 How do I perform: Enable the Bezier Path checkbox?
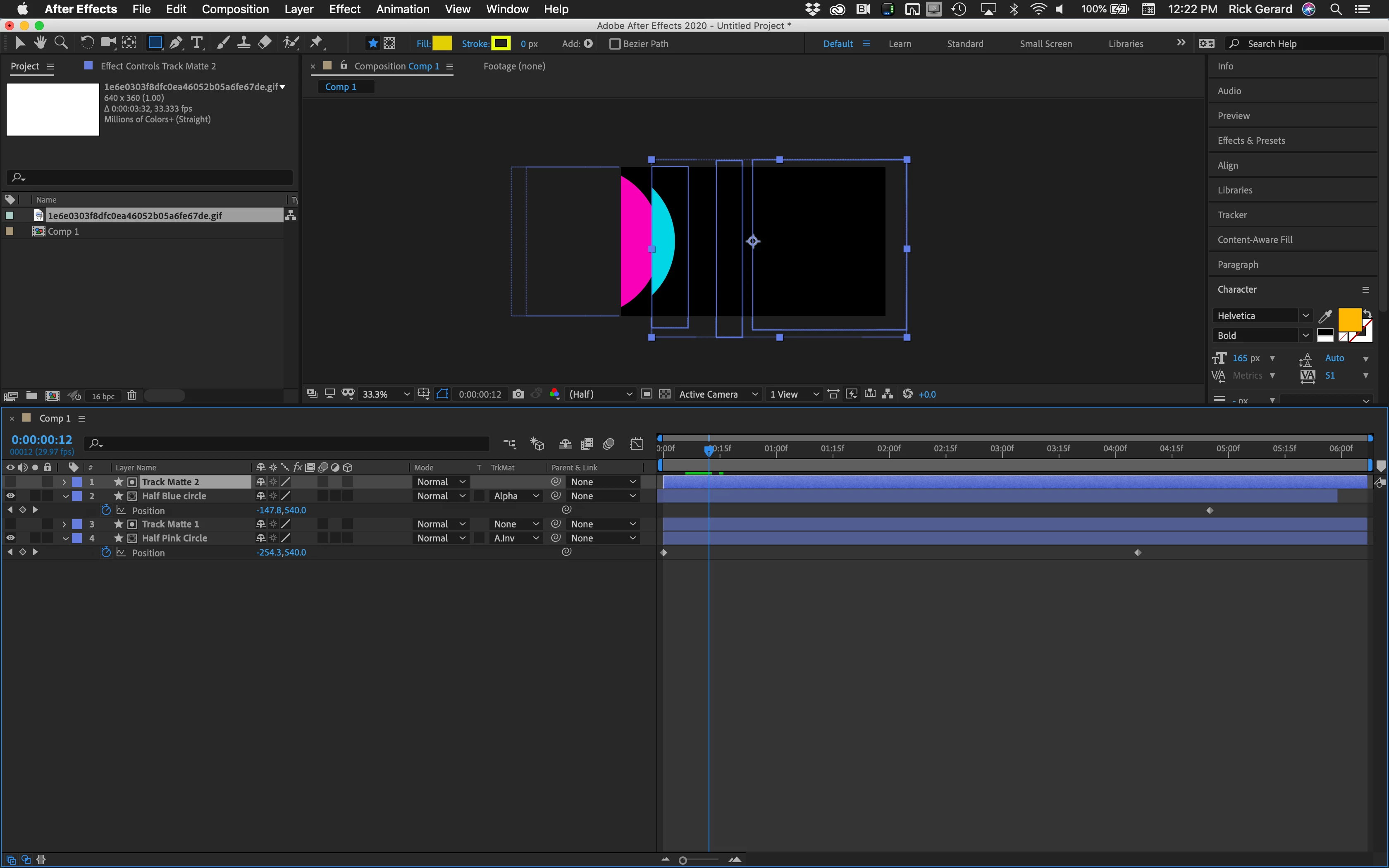(x=615, y=44)
